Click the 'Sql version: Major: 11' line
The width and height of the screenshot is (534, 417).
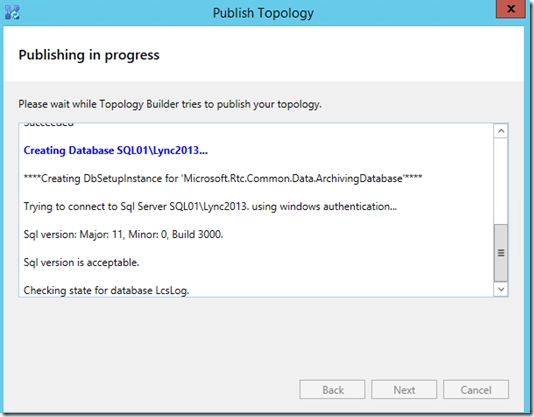(123, 234)
